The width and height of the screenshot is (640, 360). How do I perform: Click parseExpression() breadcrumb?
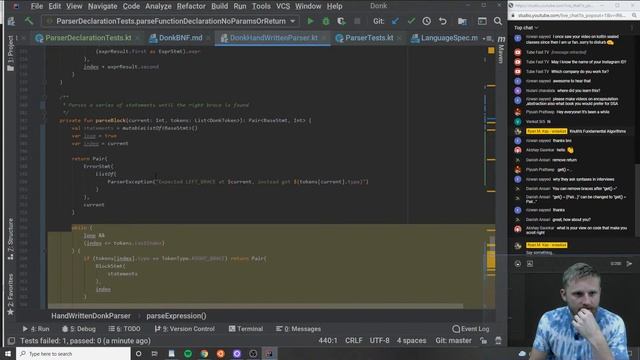tap(176, 316)
